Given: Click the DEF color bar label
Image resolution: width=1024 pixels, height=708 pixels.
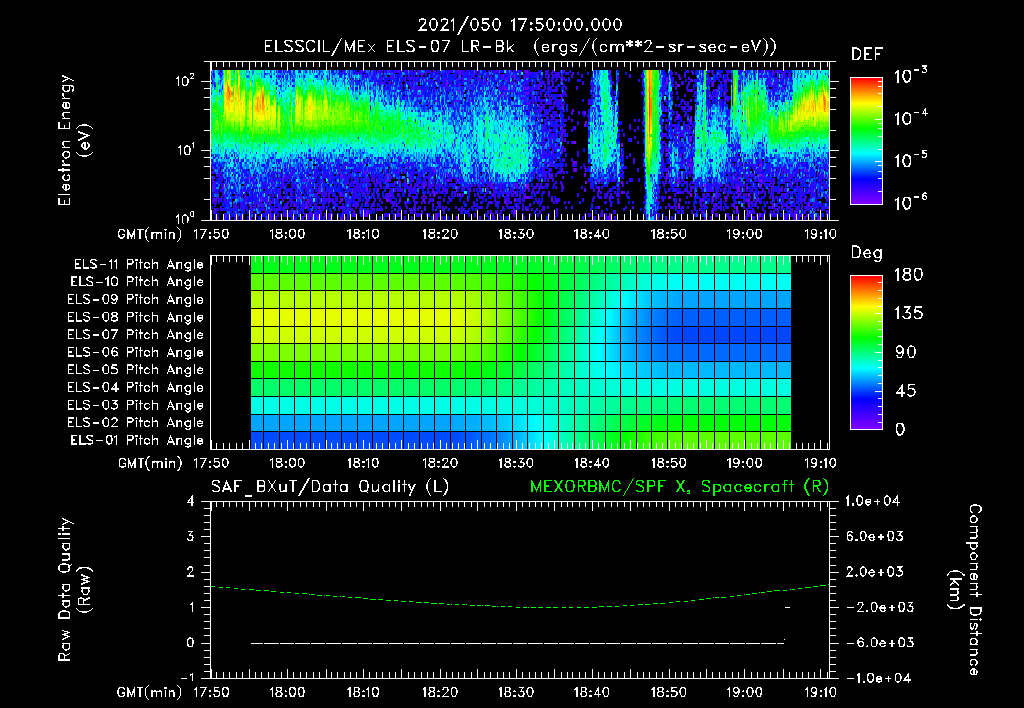Looking at the screenshot, I should (x=867, y=54).
